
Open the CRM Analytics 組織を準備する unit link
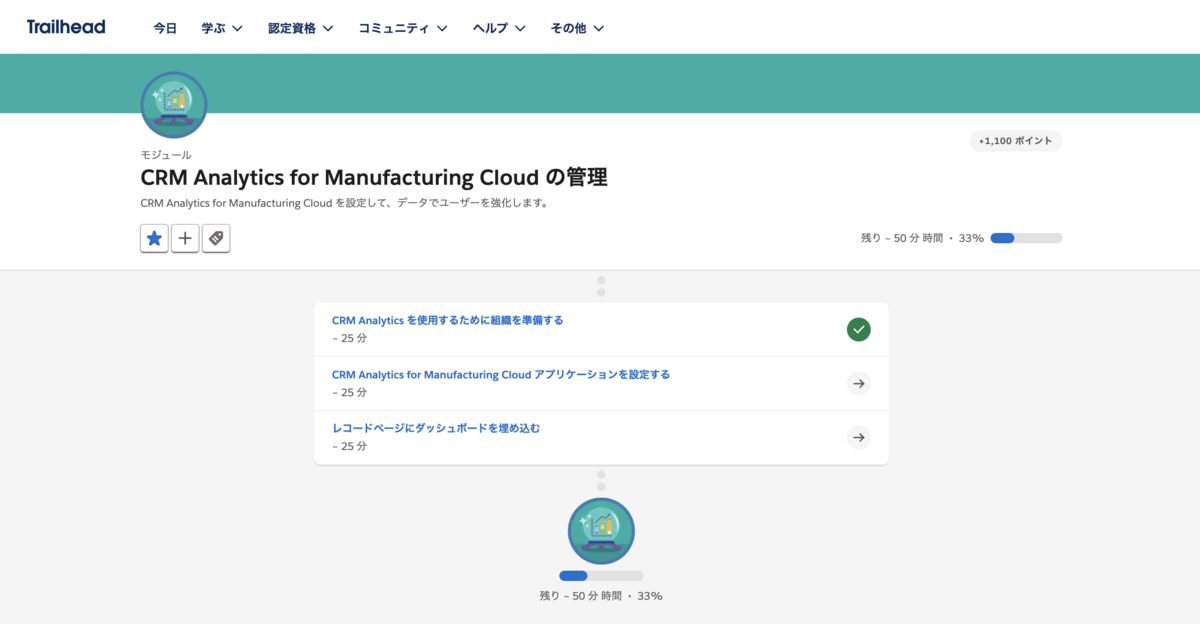point(447,319)
